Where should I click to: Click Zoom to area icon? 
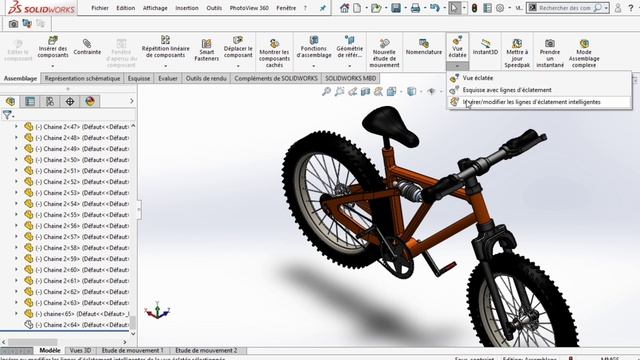340,91
